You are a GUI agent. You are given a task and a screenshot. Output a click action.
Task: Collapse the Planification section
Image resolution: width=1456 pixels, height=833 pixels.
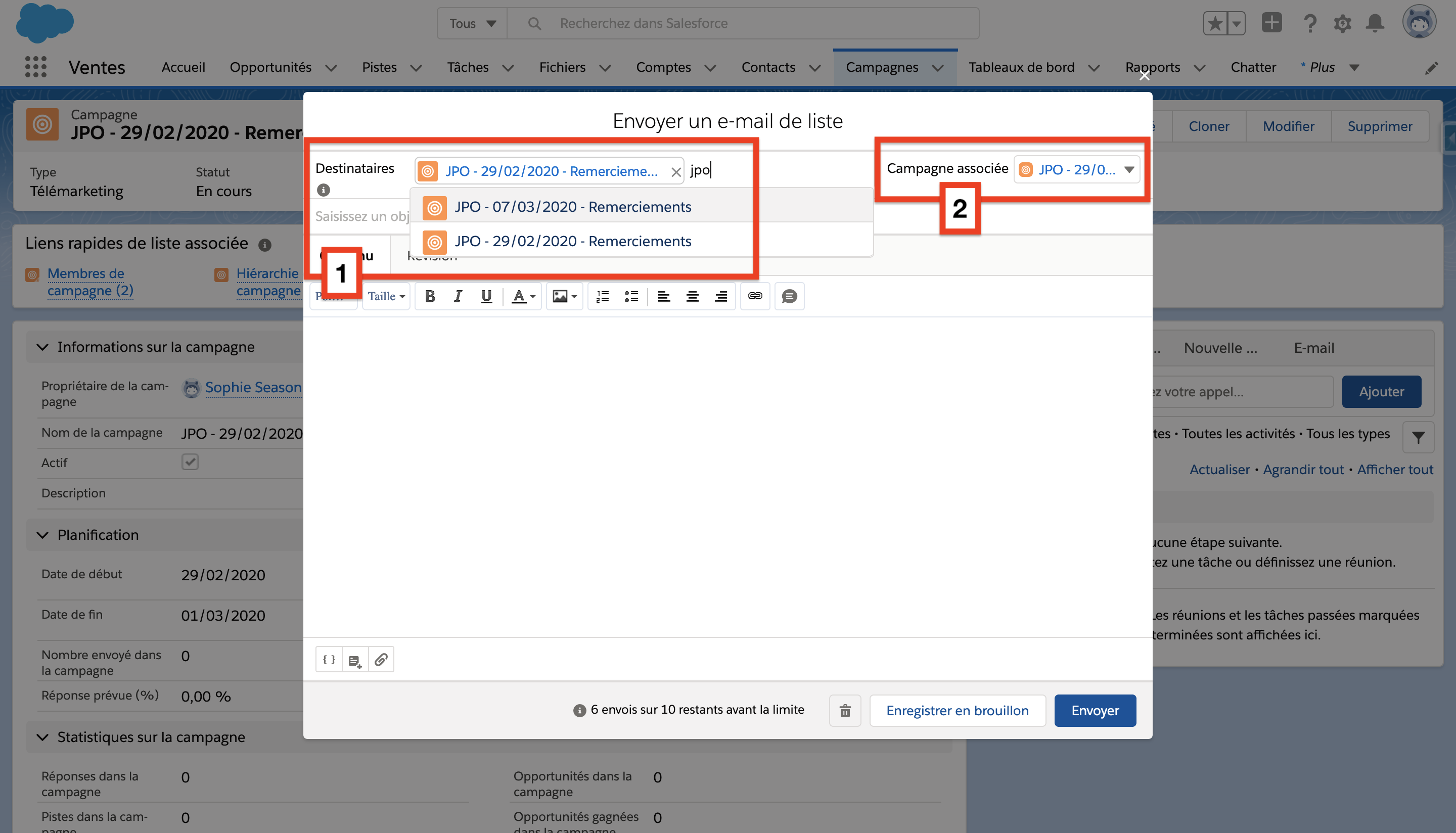(42, 535)
